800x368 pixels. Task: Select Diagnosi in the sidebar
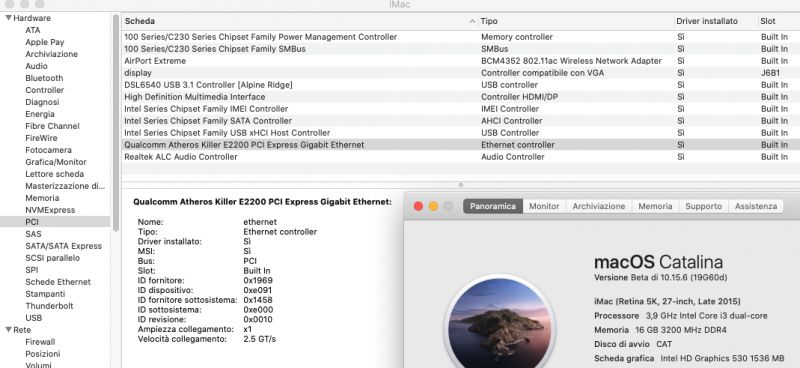[x=42, y=102]
